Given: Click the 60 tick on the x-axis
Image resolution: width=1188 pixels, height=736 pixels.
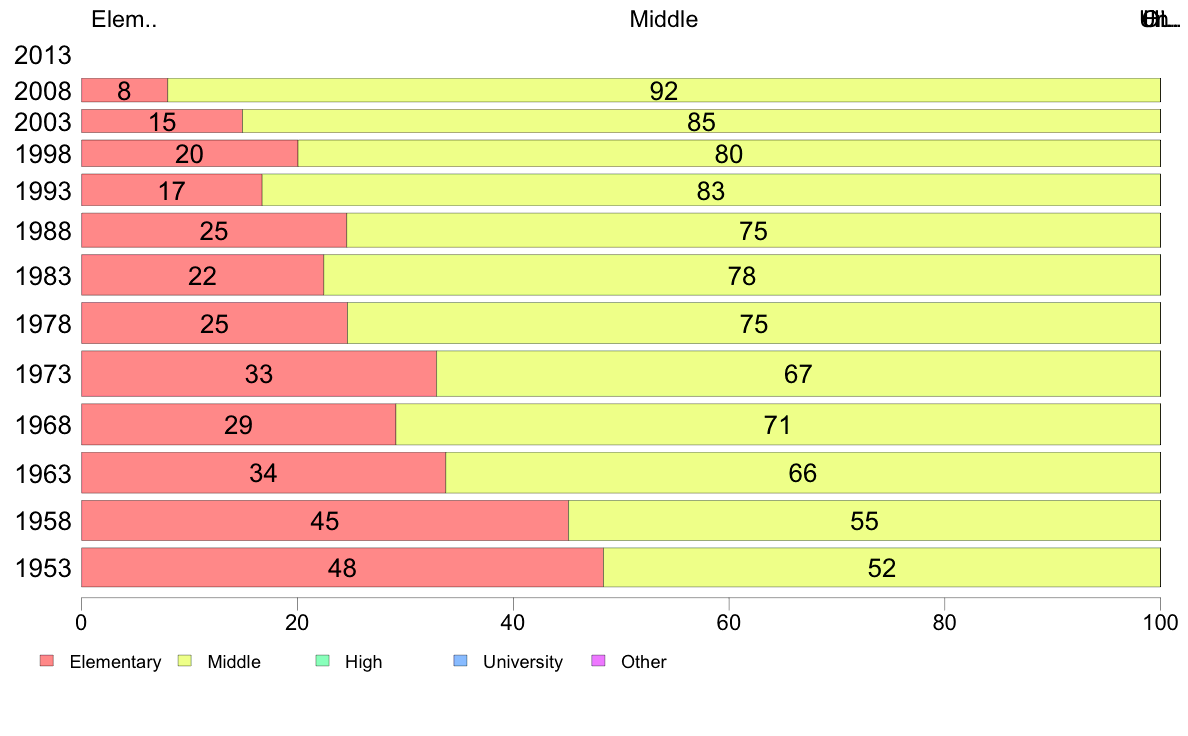Looking at the screenshot, I should [729, 622].
